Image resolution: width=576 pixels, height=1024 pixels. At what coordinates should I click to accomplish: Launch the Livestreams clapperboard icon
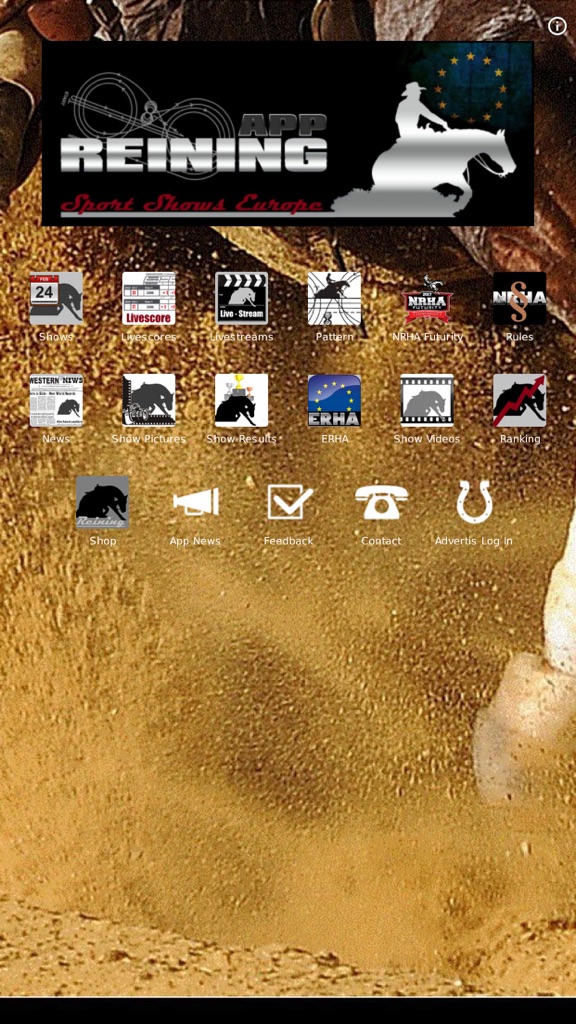[x=242, y=298]
